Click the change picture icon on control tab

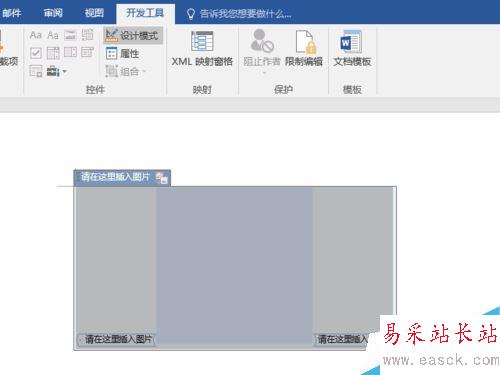click(x=162, y=178)
